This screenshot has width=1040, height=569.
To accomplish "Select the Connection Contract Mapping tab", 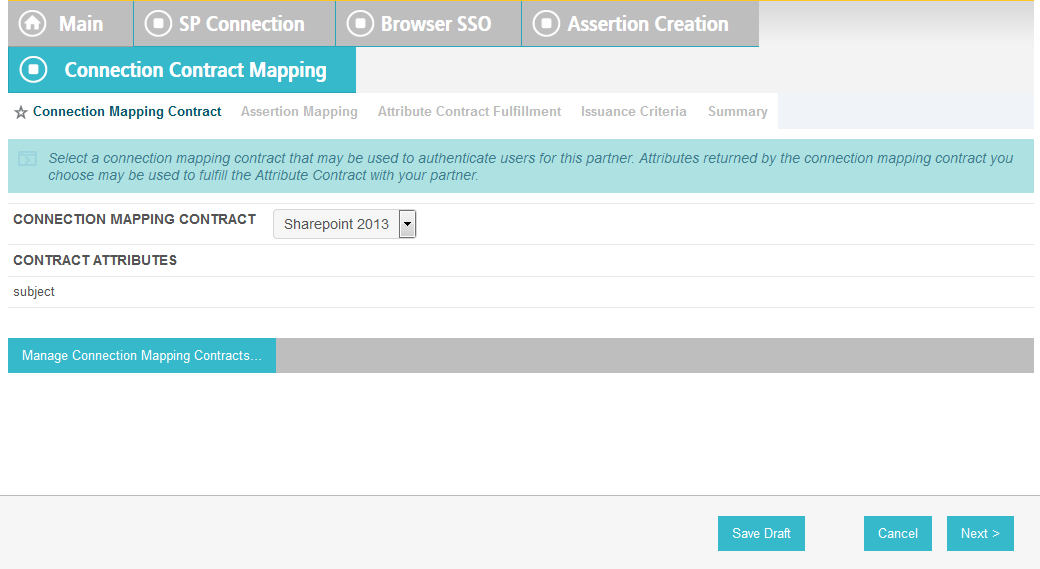I will 182,70.
